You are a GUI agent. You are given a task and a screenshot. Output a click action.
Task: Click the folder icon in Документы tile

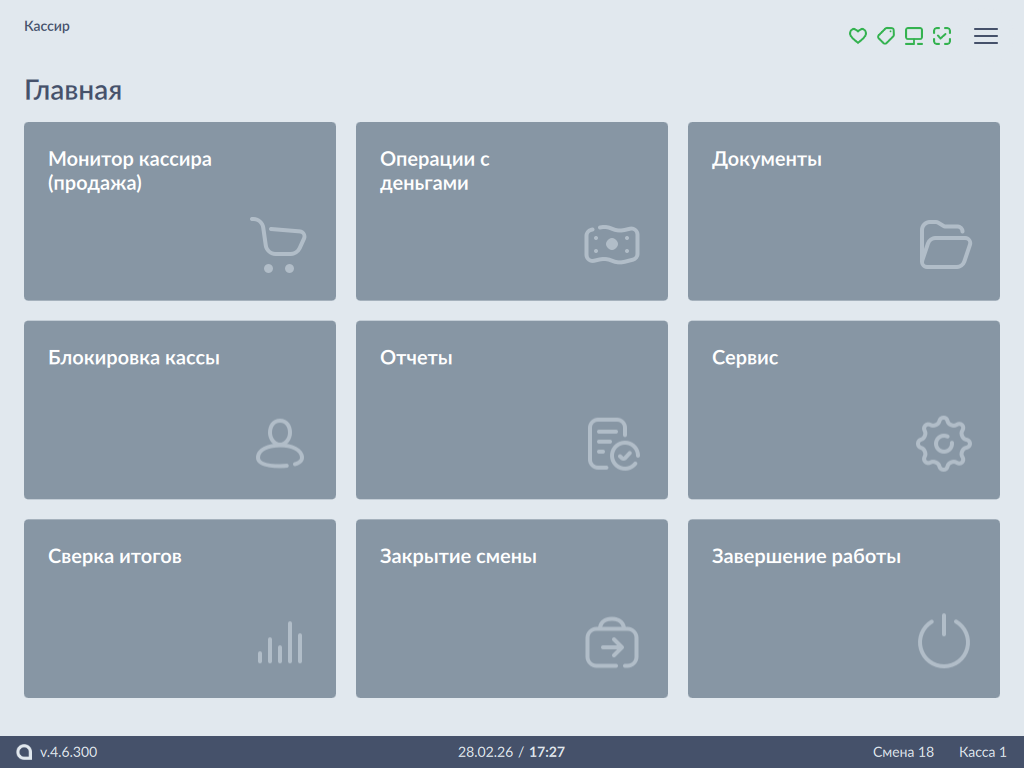click(x=945, y=245)
